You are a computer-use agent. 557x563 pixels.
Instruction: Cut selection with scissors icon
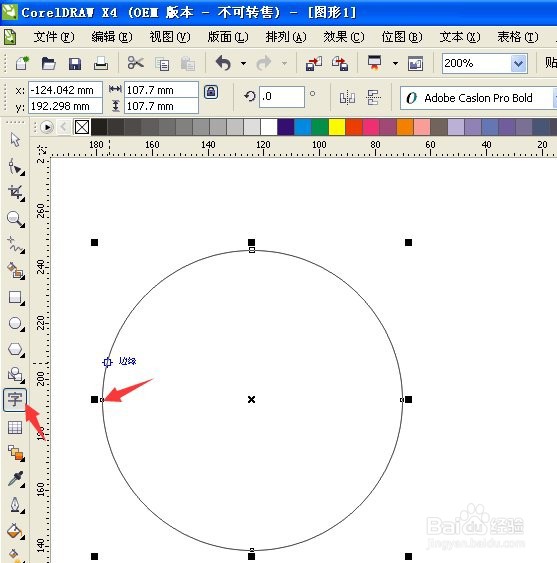[x=135, y=63]
